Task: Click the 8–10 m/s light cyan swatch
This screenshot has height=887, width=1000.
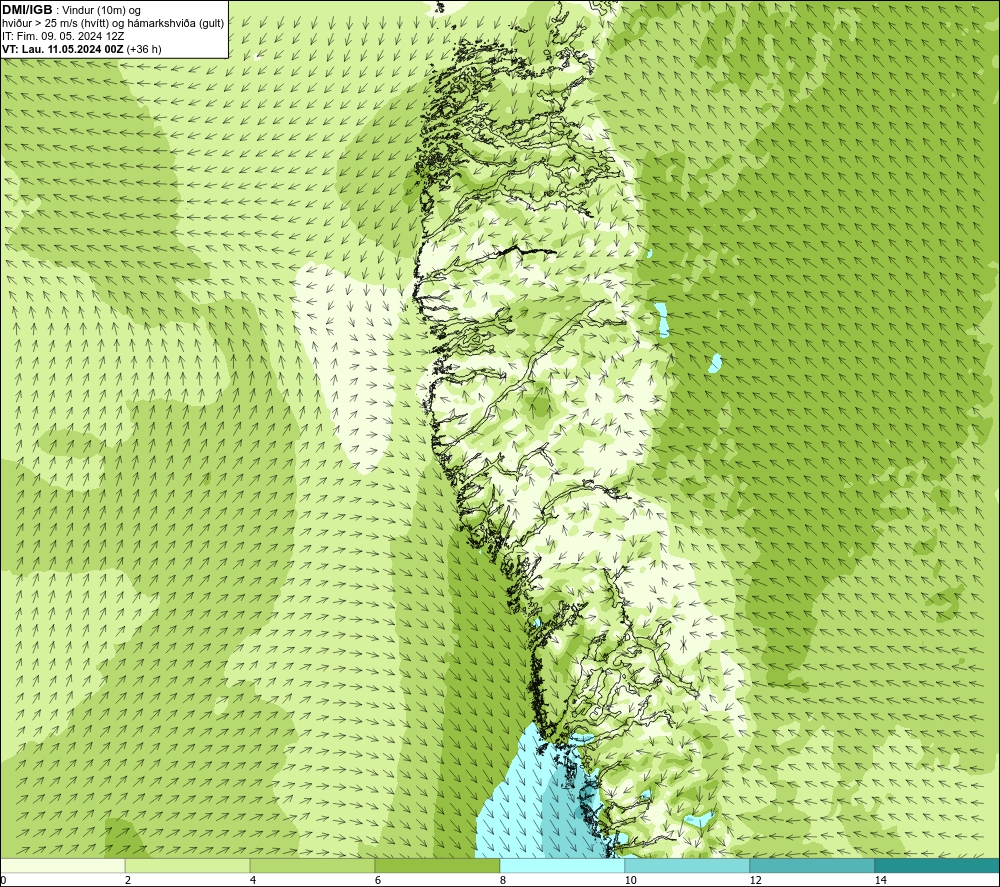Action: [562, 865]
